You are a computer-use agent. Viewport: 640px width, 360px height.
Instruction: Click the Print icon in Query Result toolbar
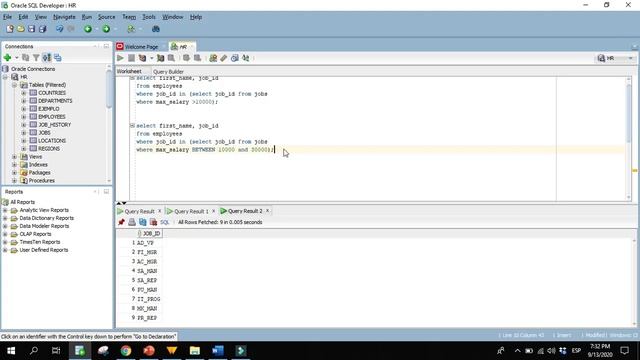pyautogui.click(x=132, y=222)
